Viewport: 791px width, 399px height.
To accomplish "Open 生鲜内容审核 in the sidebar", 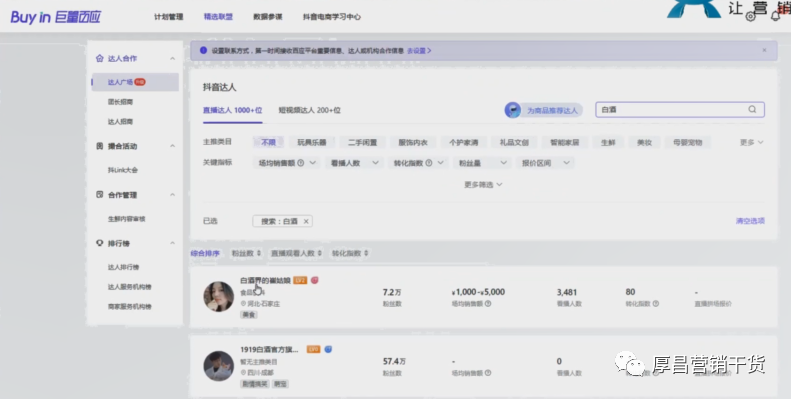I will coord(126,219).
